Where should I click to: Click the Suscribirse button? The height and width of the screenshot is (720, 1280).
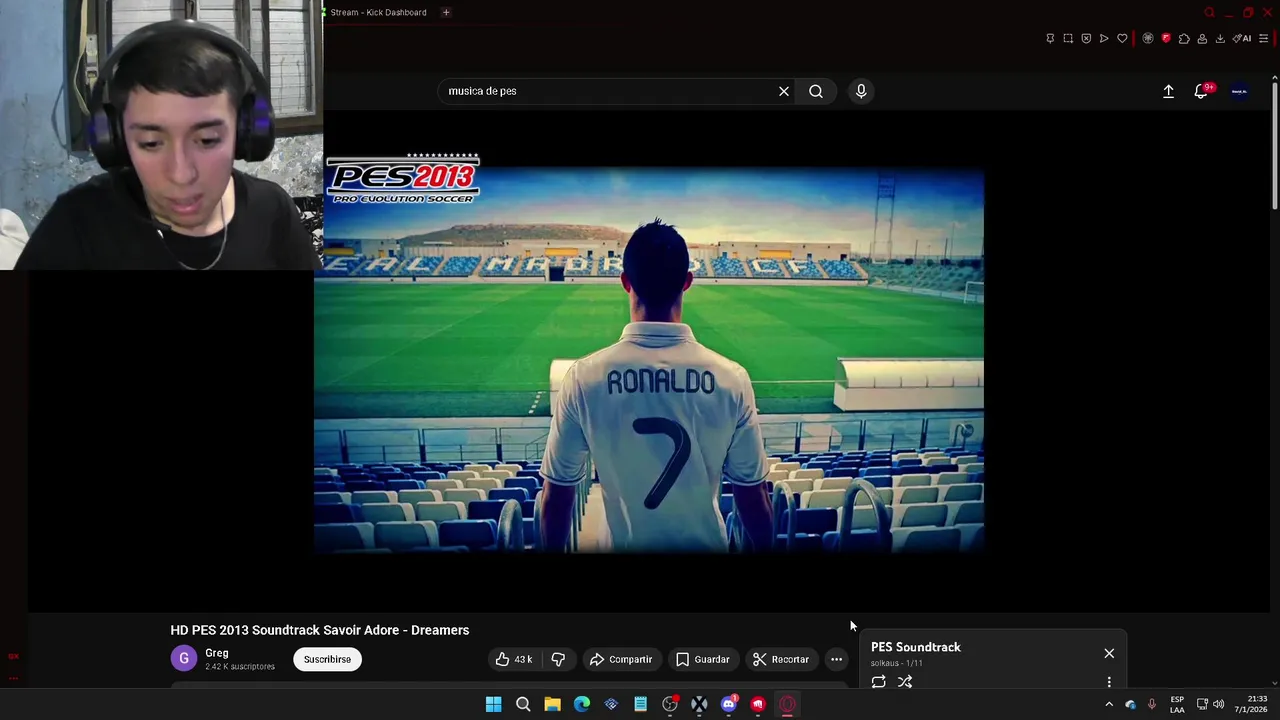coord(327,659)
